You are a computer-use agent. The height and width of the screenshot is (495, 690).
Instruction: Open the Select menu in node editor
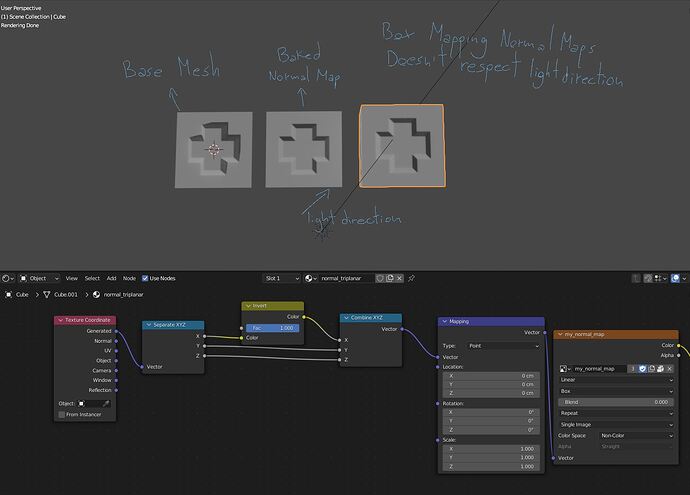point(92,279)
